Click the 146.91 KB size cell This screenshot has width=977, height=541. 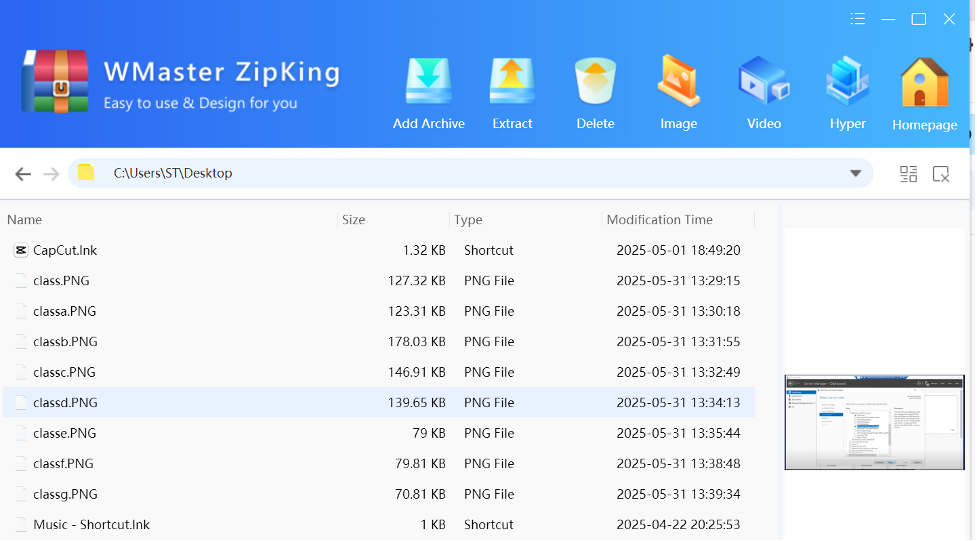click(x=416, y=373)
